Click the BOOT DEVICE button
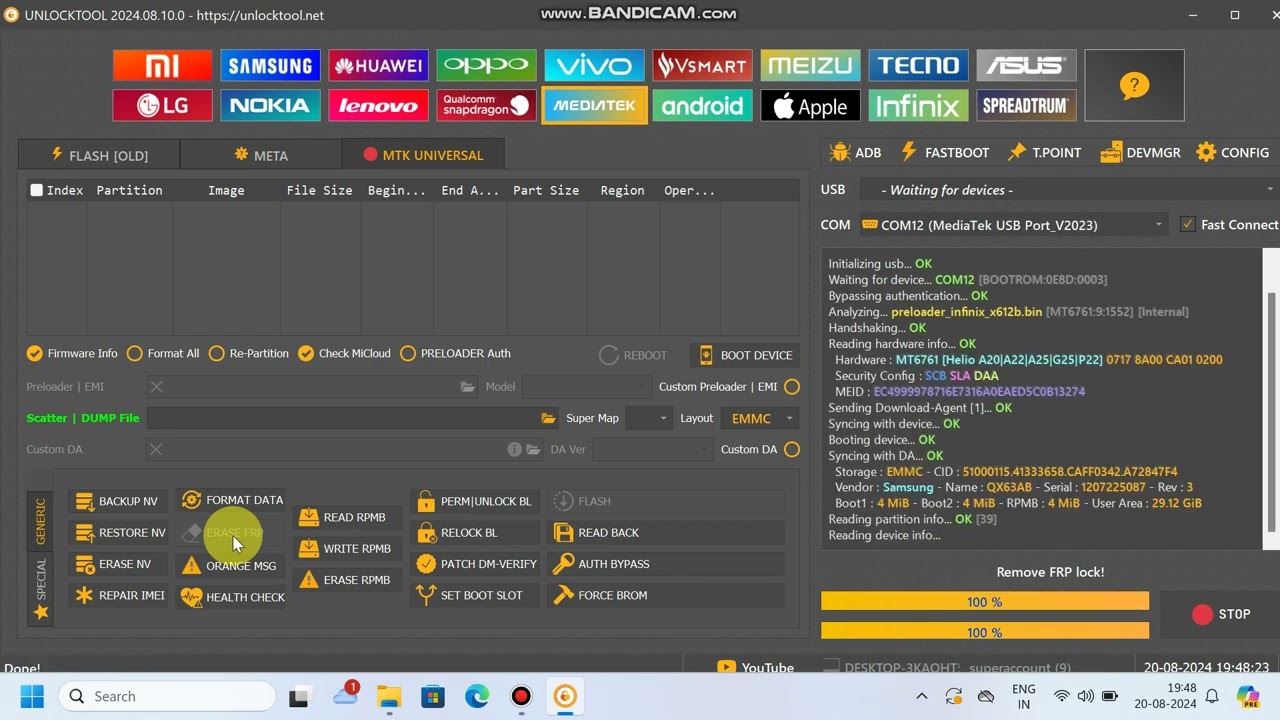Screen dimensions: 1280x720 pos(746,355)
